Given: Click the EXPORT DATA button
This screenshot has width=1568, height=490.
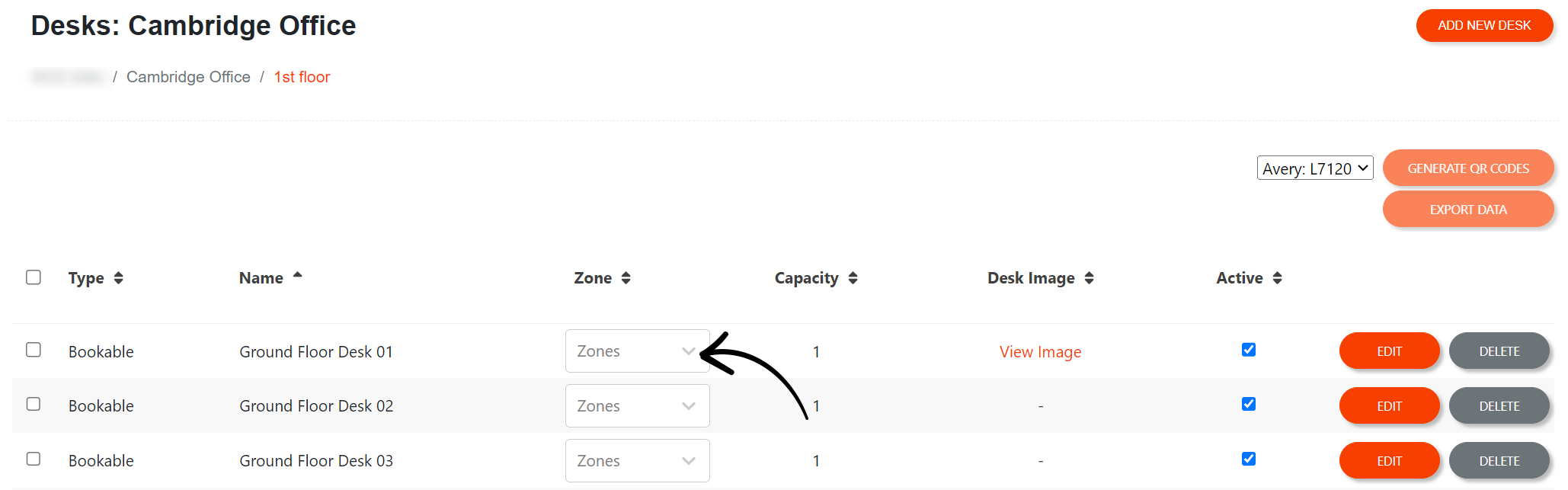Looking at the screenshot, I should 1467,209.
